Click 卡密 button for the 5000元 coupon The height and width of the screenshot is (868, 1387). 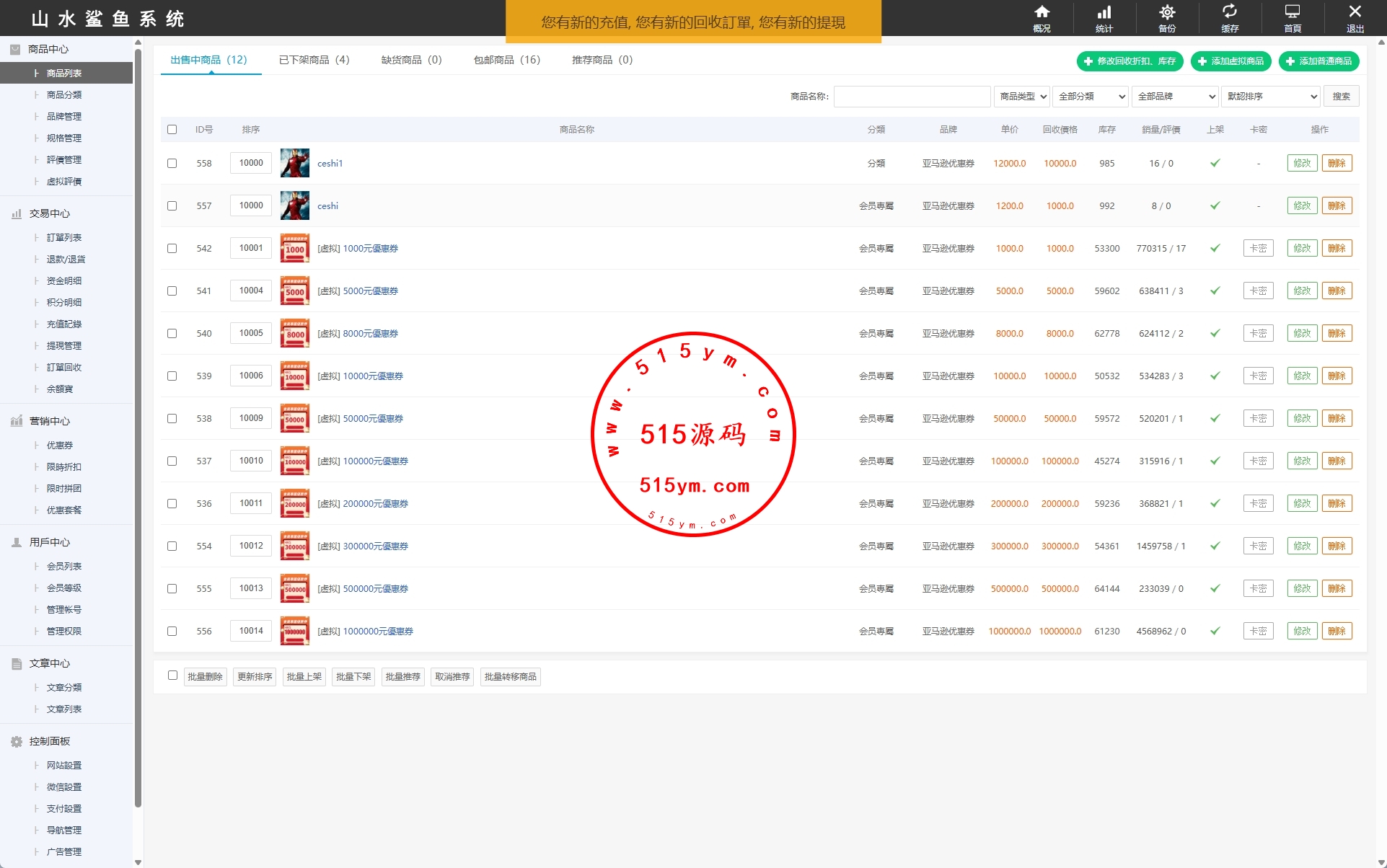1258,291
